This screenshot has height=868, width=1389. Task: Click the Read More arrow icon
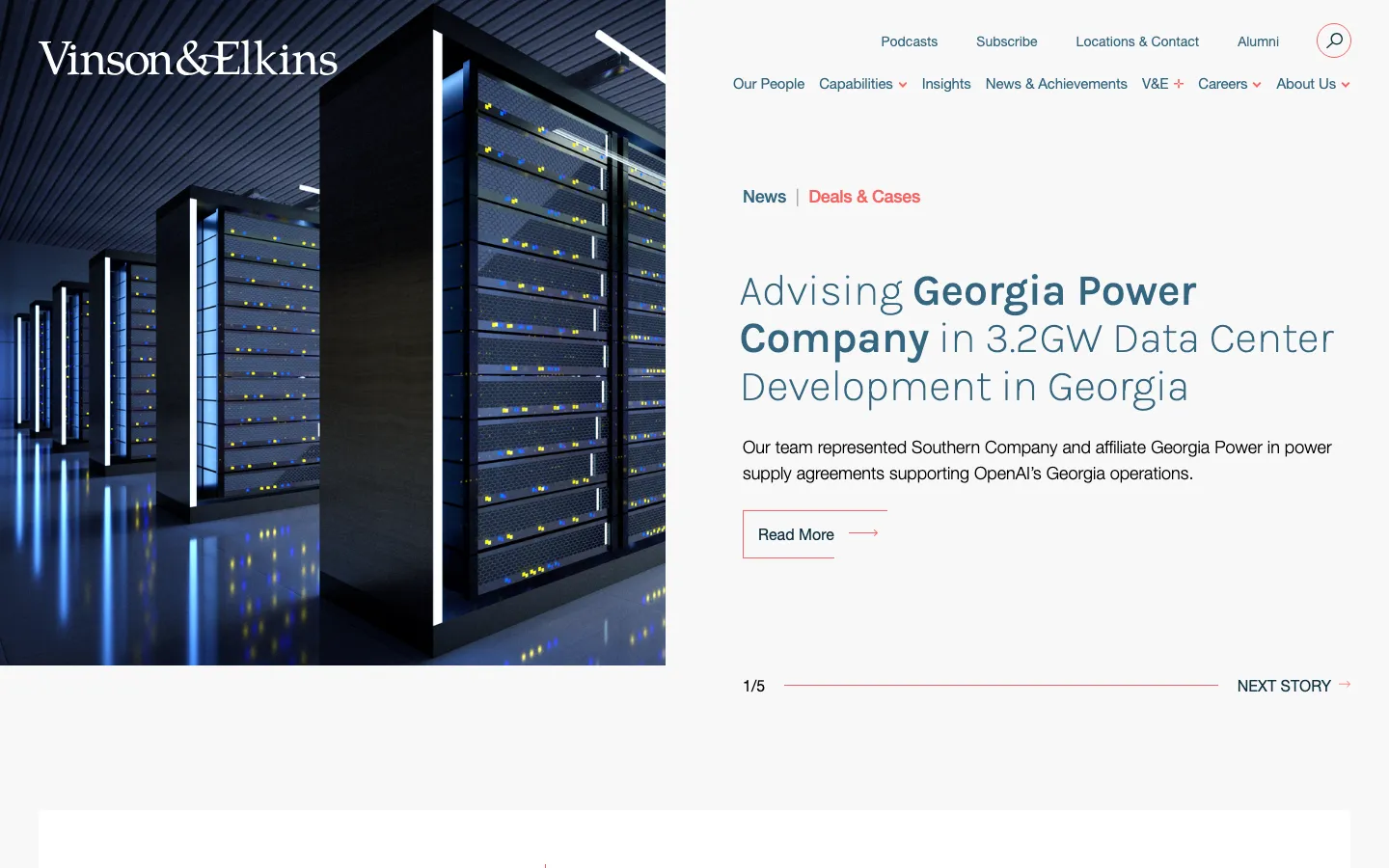(863, 532)
